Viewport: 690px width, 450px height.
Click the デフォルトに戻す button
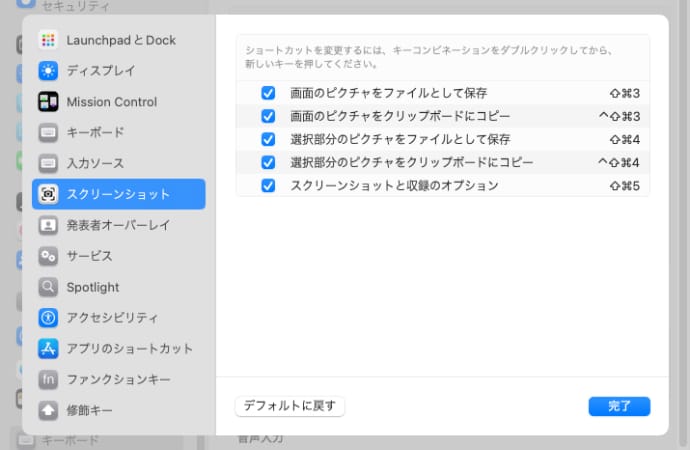click(290, 406)
